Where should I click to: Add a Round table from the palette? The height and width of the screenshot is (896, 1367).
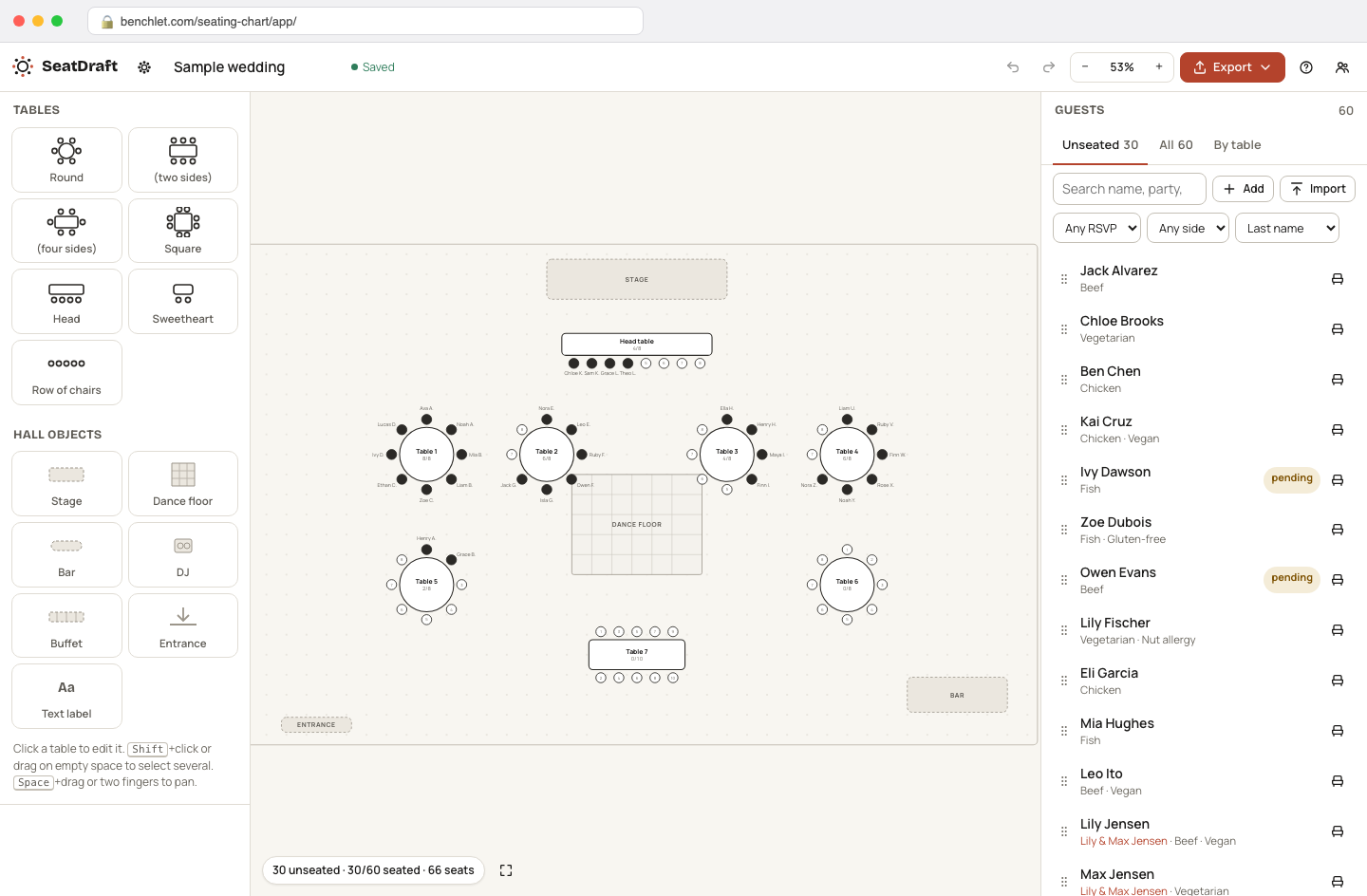pos(66,160)
